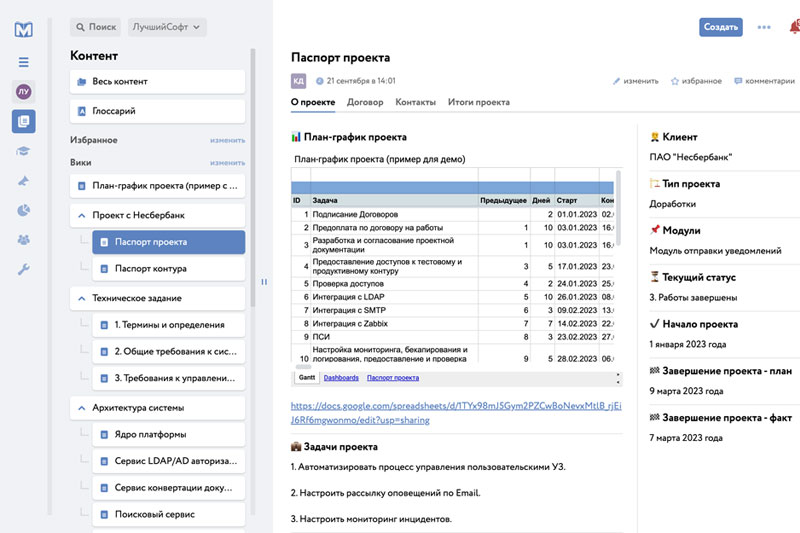
Task: Collapse the Техническое задание tree node
Action: pos(82,298)
